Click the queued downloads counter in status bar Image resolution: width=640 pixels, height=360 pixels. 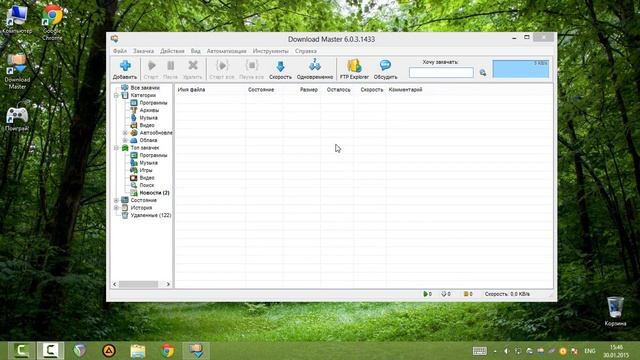(x=446, y=294)
